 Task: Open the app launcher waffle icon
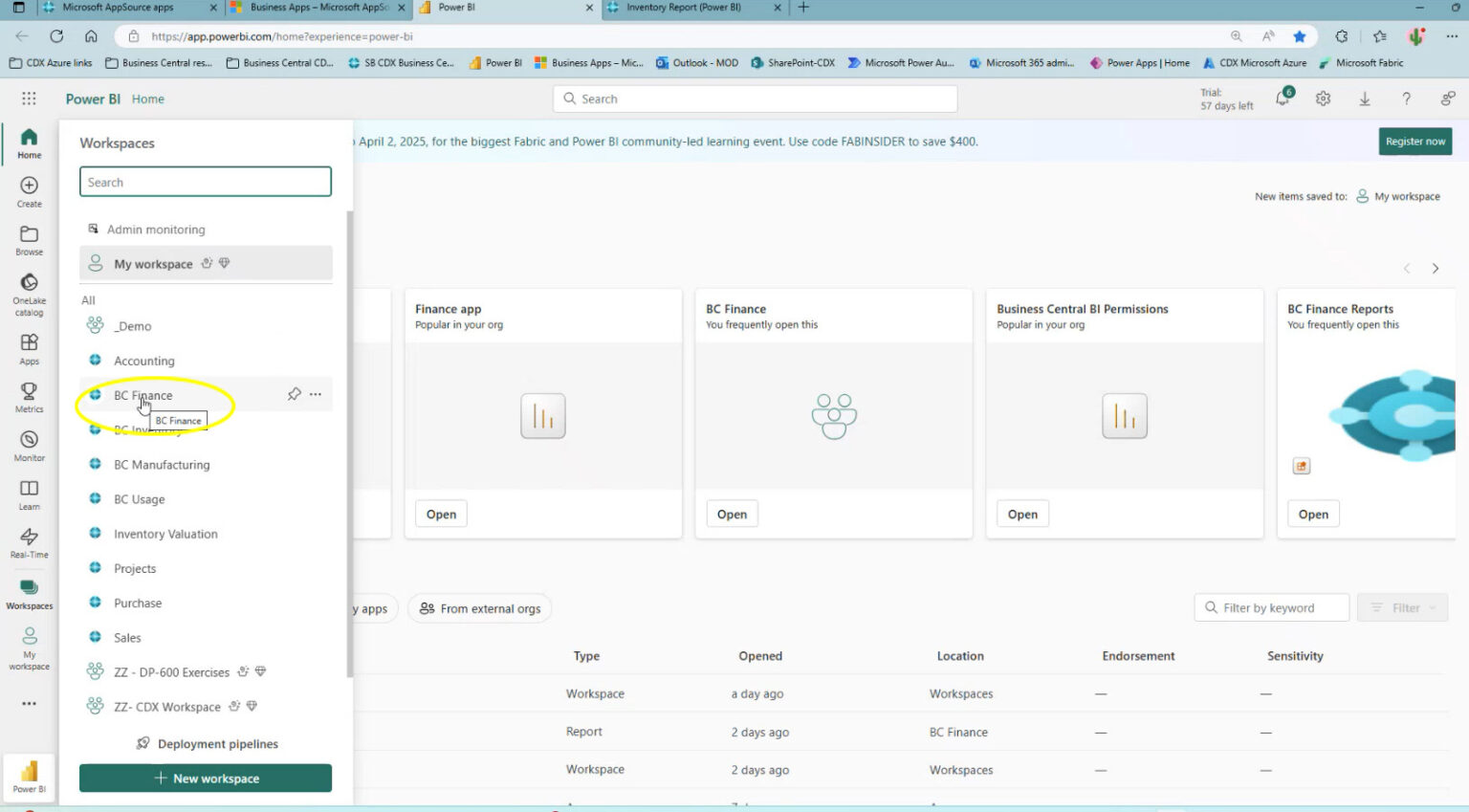tap(29, 99)
